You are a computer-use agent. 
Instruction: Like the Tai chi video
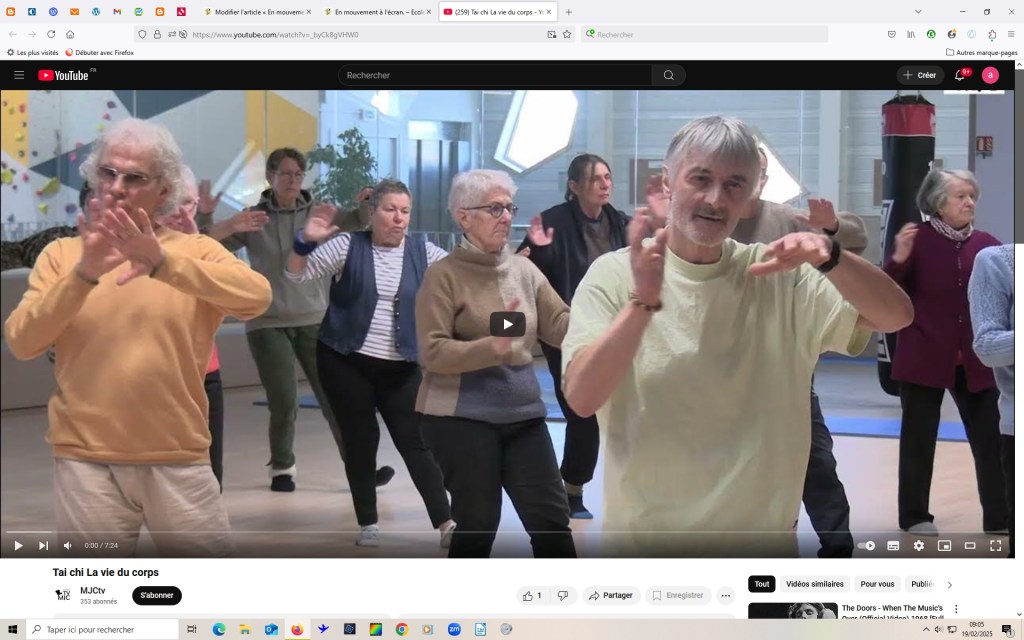tap(531, 595)
